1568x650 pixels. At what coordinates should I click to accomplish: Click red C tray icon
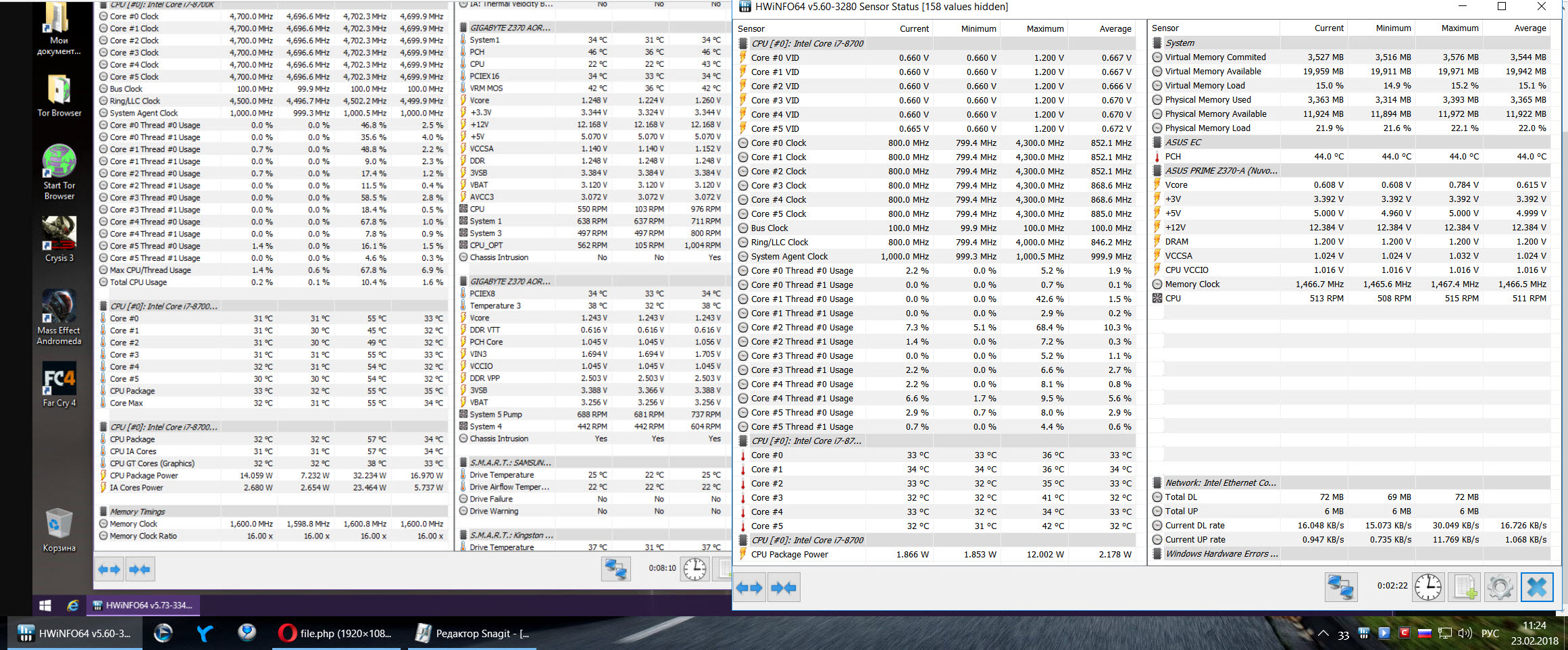[1404, 634]
